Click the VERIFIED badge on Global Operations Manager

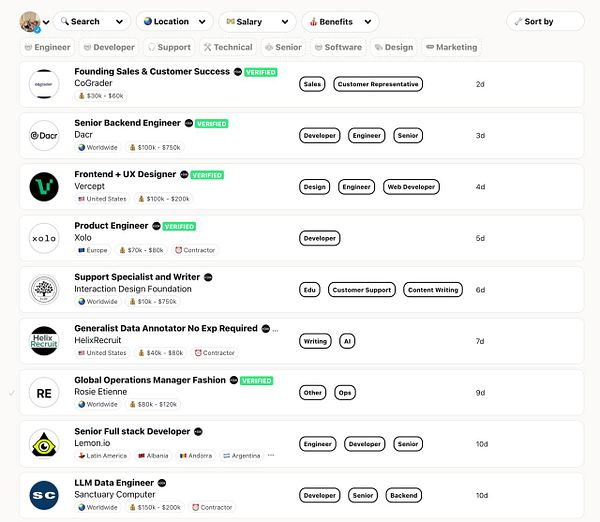[256, 381]
